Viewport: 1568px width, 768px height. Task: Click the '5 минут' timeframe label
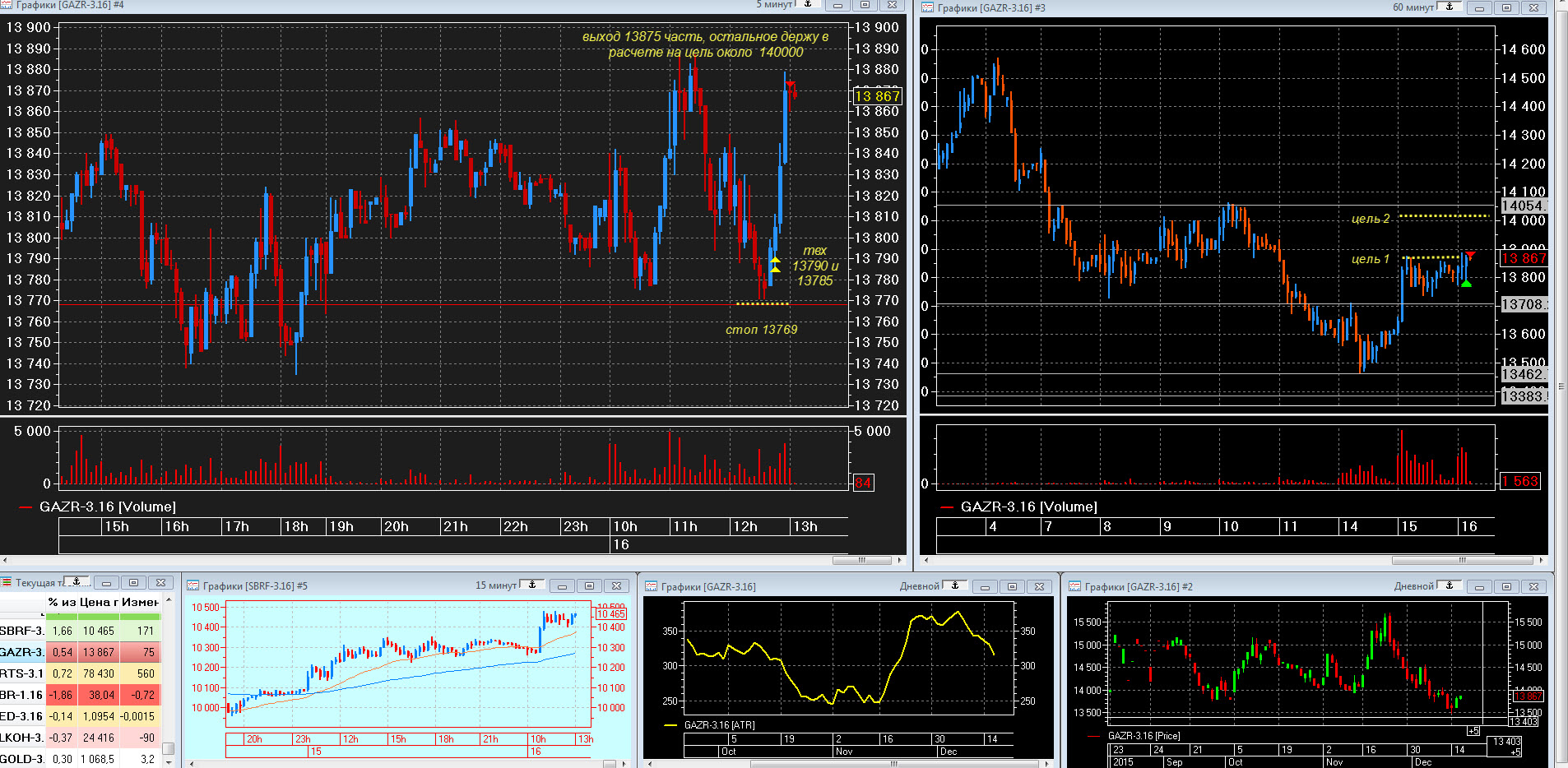click(x=774, y=5)
